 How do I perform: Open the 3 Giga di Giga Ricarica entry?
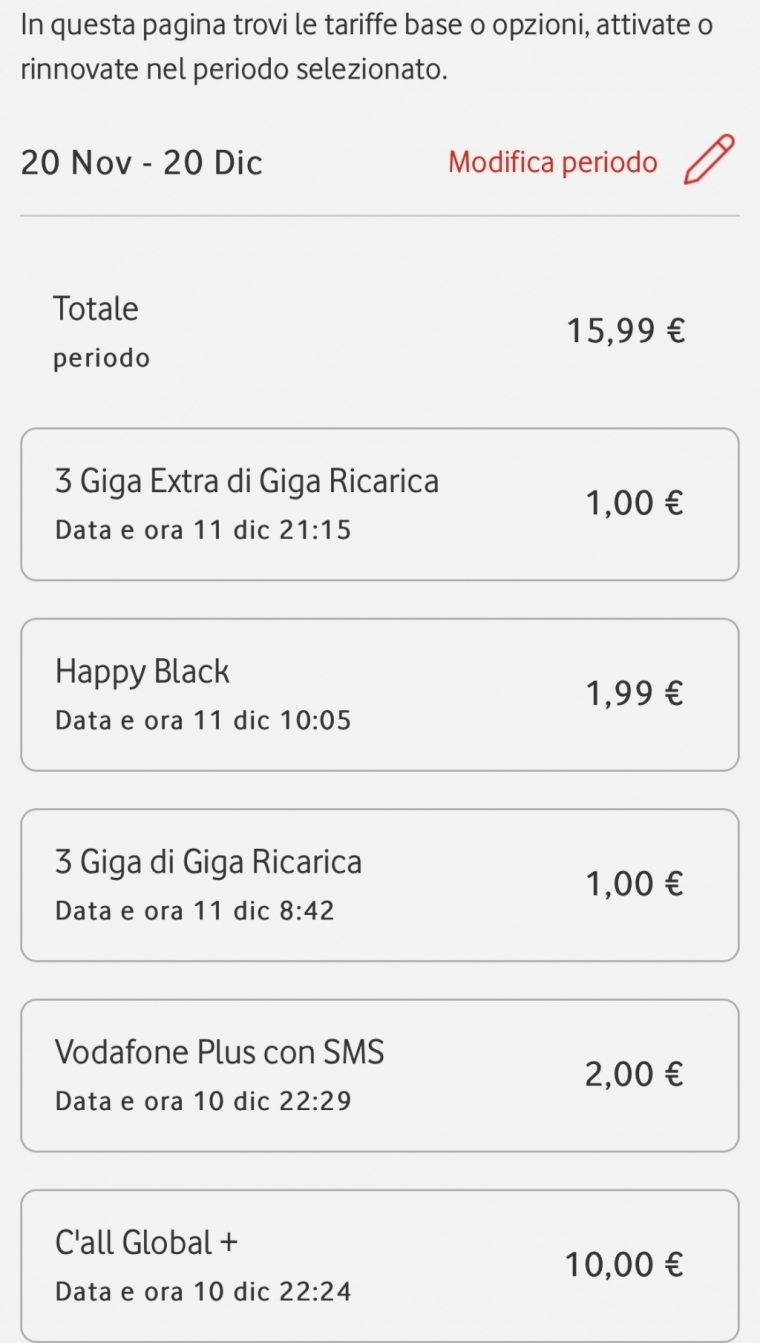coord(208,862)
